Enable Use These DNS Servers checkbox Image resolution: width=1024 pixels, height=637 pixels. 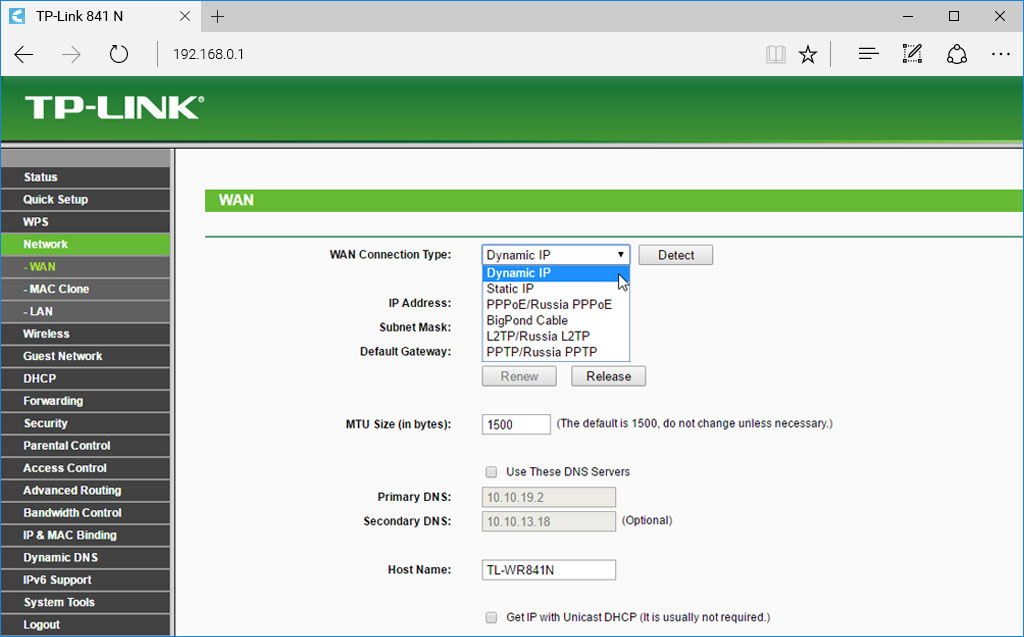coord(491,472)
